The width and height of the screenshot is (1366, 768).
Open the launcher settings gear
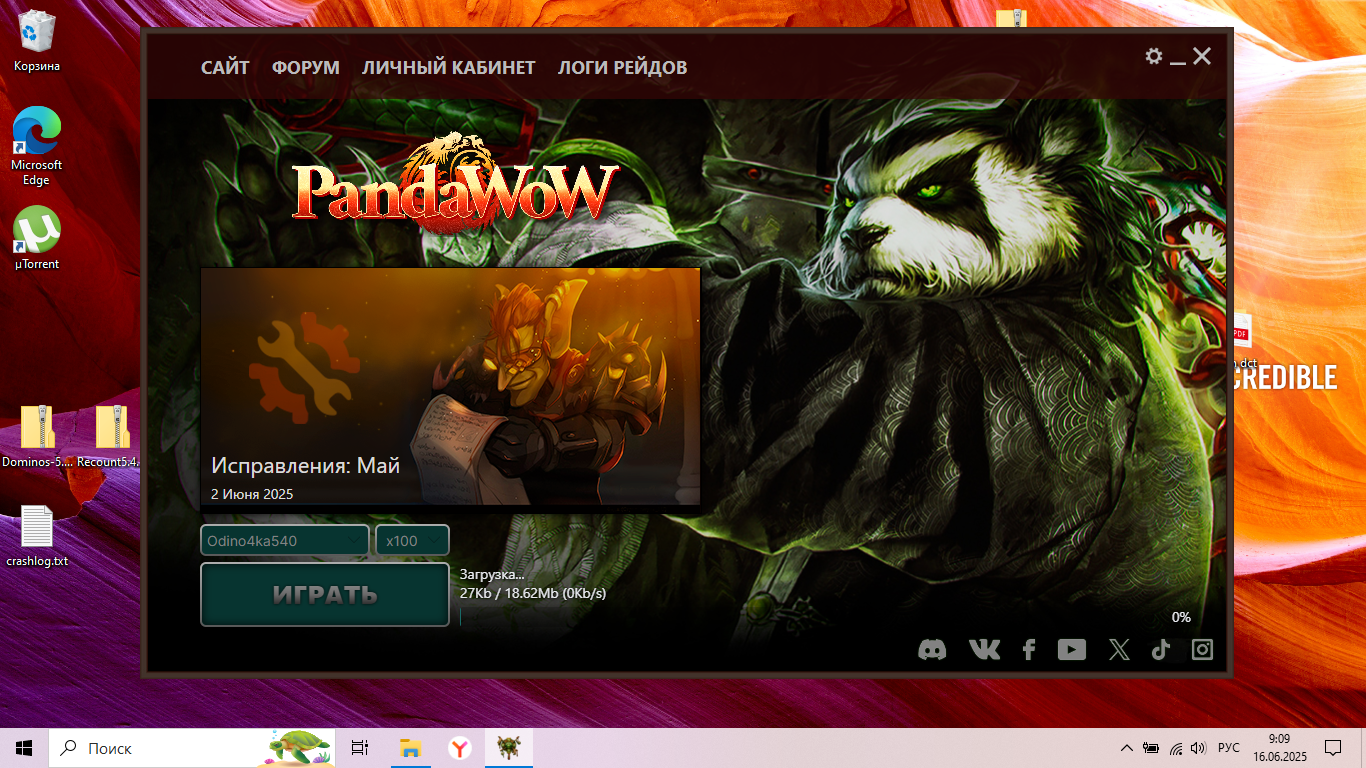tap(1154, 56)
